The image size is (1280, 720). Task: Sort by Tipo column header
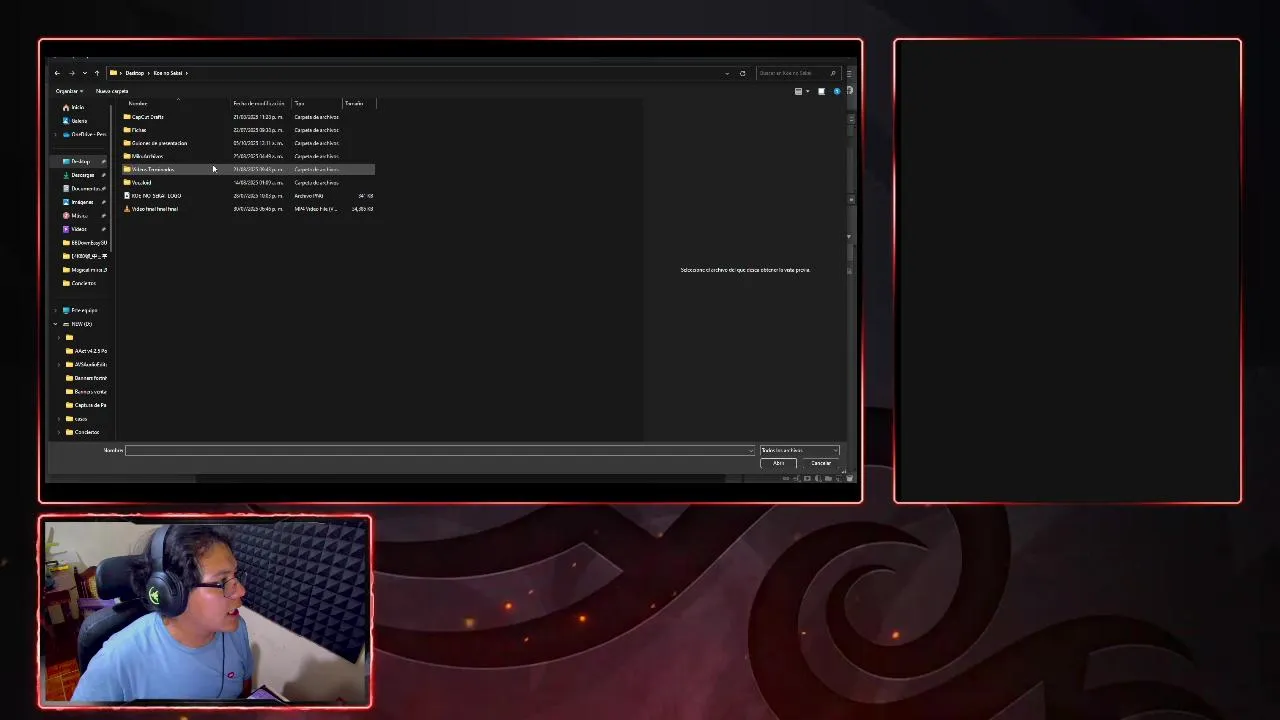point(299,103)
